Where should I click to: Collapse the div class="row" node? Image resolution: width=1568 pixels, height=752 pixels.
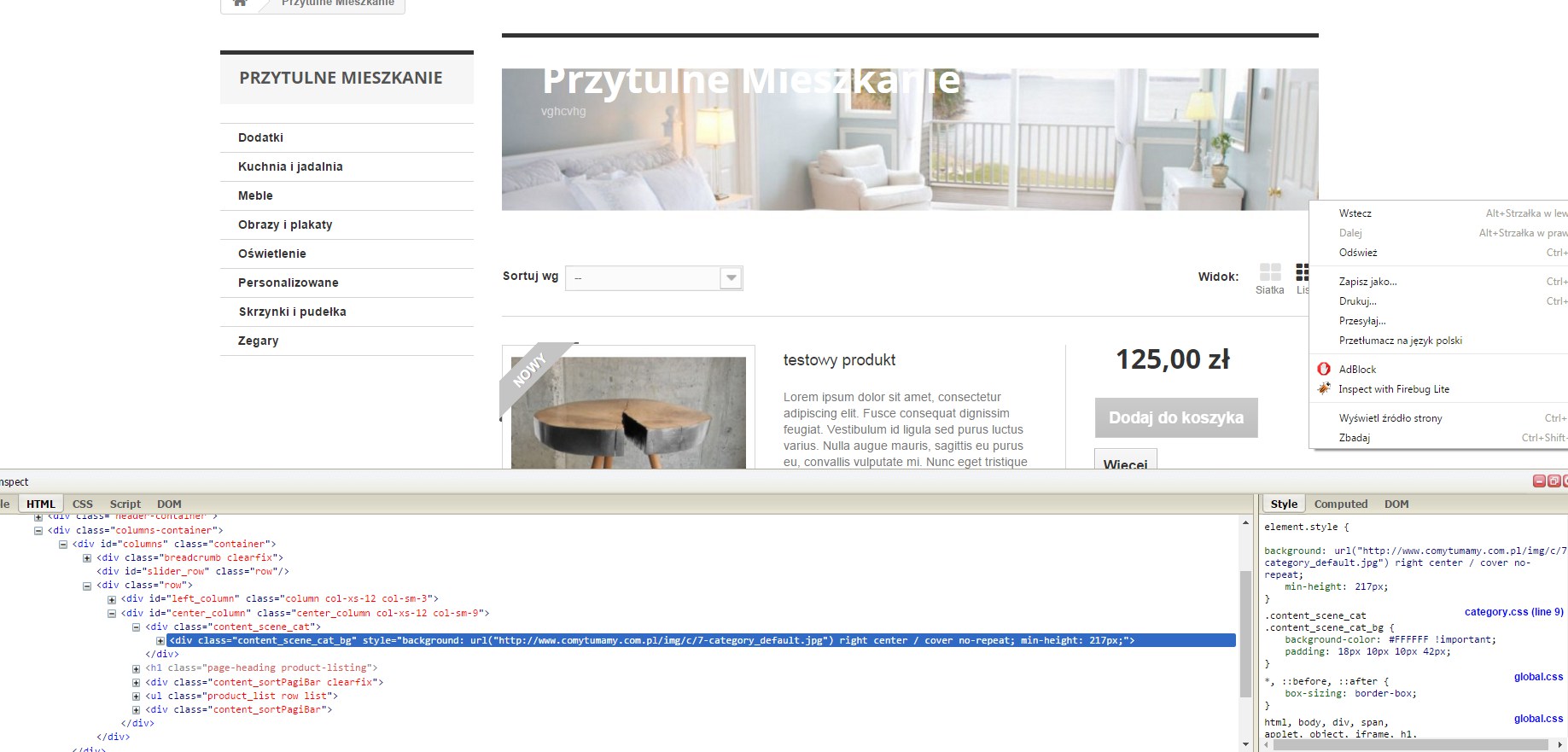tap(87, 586)
